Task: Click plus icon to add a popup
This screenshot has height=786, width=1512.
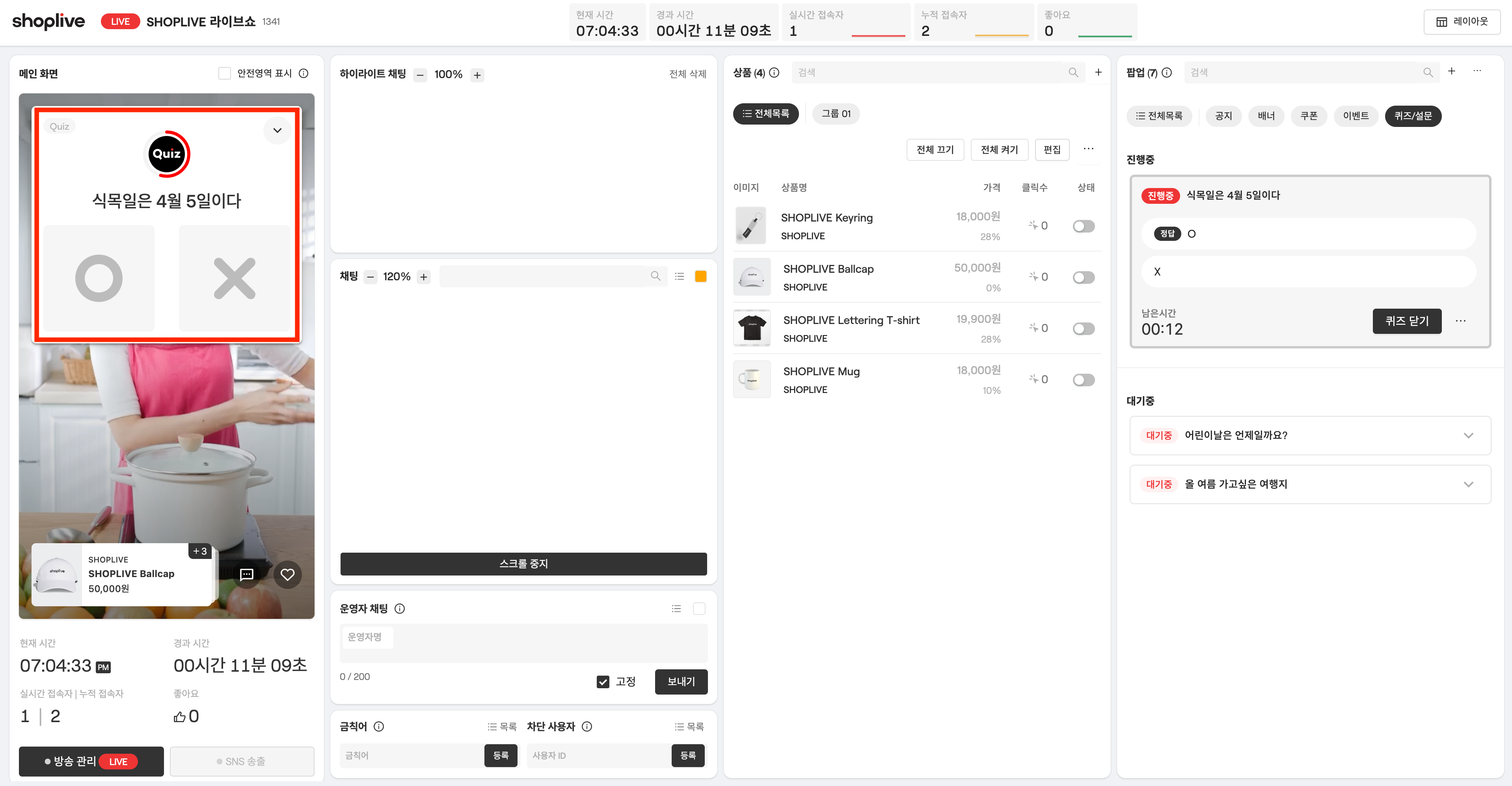Action: click(x=1451, y=71)
